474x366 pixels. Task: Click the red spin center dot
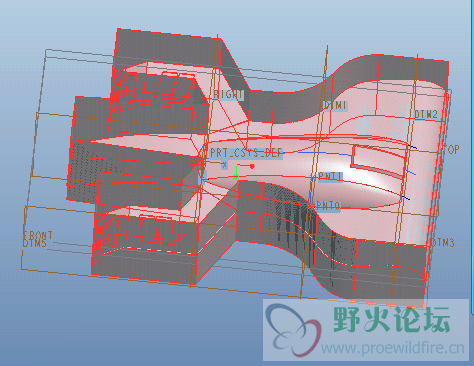252,166
